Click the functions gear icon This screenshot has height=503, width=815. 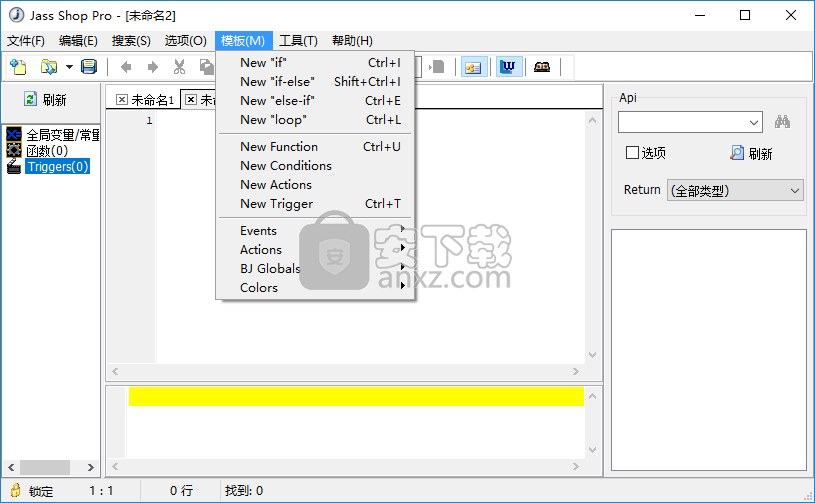[14, 150]
